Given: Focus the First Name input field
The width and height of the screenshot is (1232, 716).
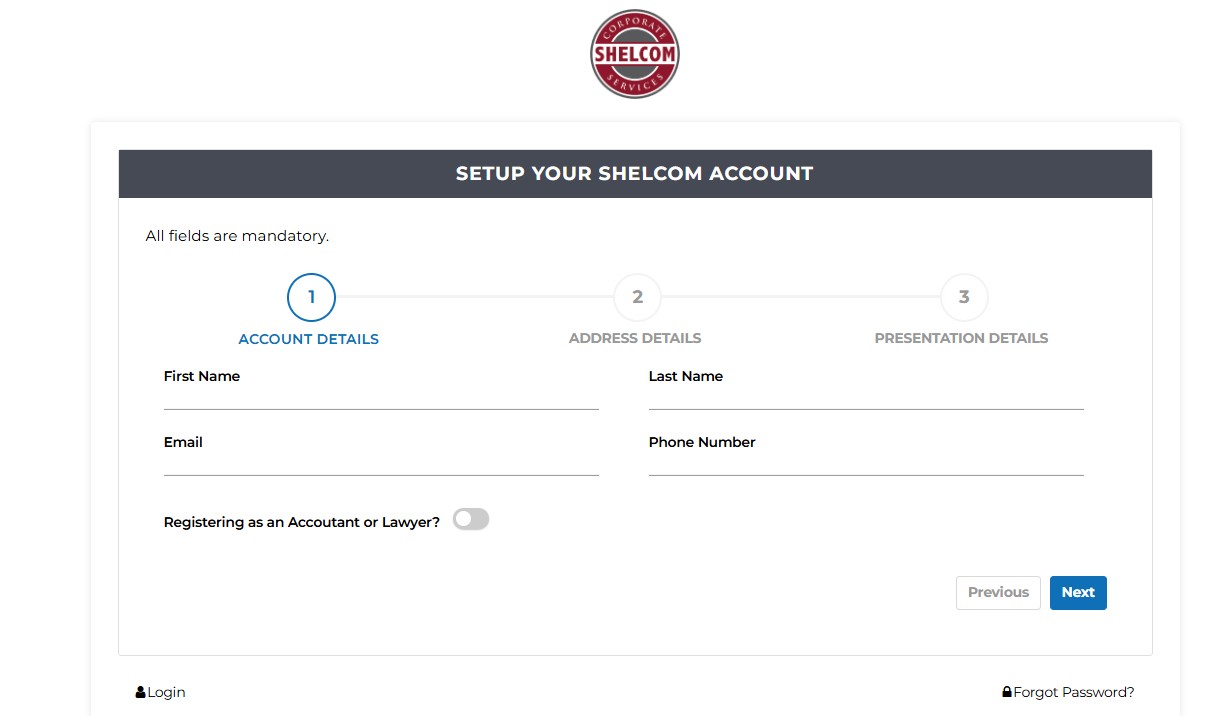Looking at the screenshot, I should (381, 397).
